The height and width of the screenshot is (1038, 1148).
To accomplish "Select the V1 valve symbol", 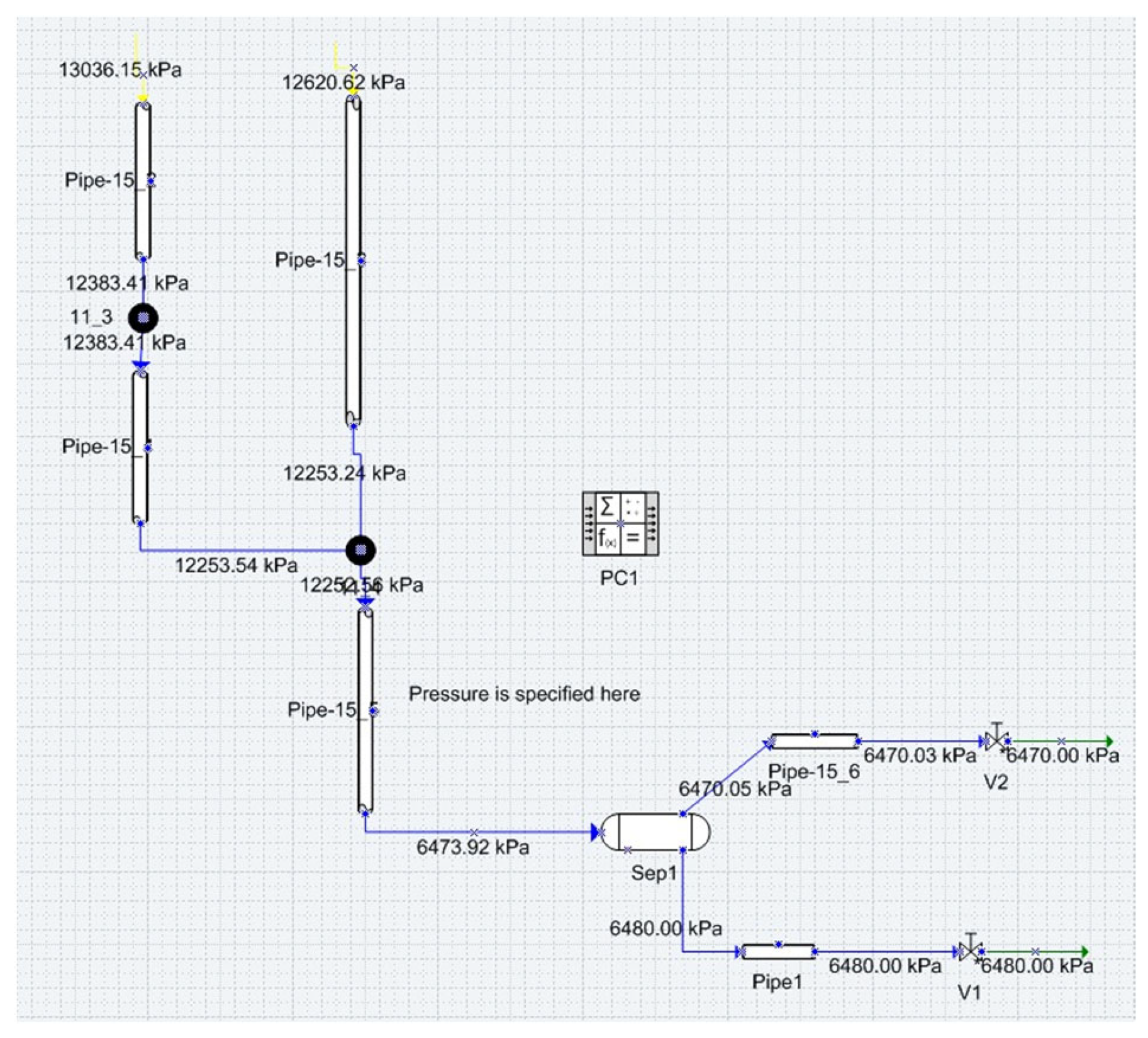I will click(969, 950).
